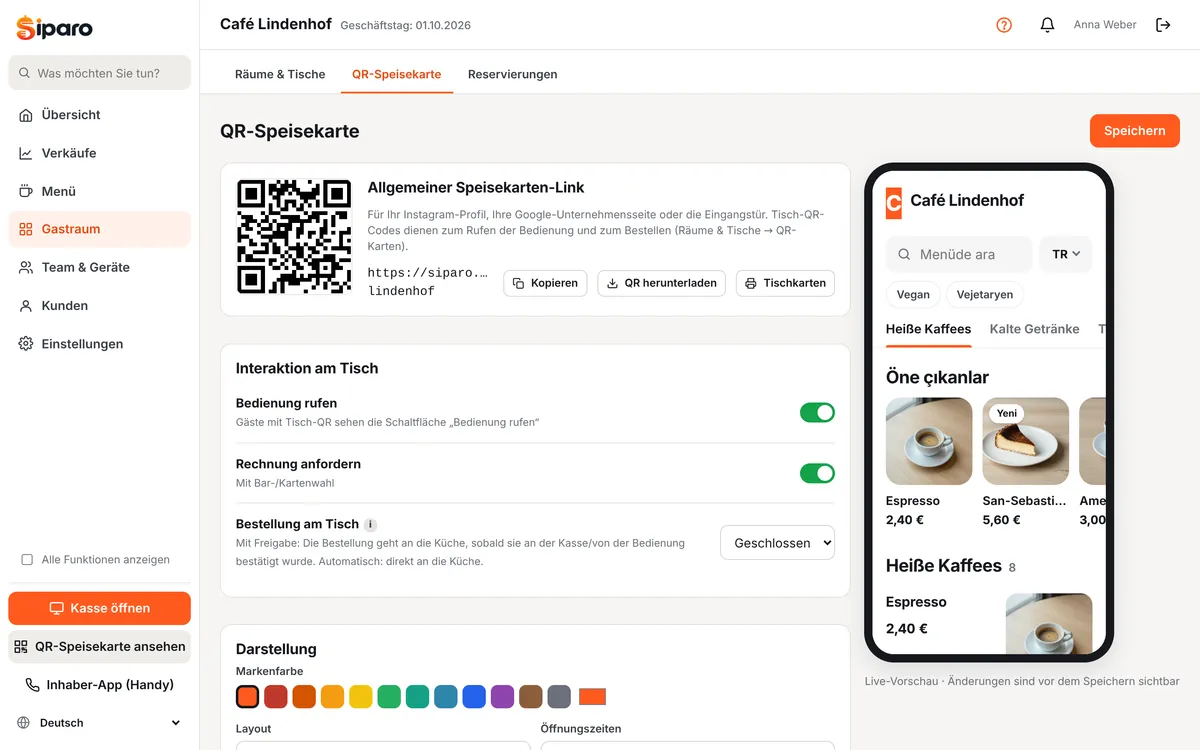Image resolution: width=1200 pixels, height=750 pixels.
Task: Click the logout icon
Action: (x=1163, y=25)
